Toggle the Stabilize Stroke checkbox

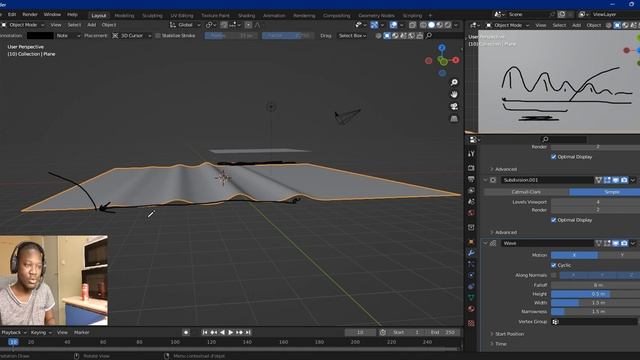click(x=158, y=36)
